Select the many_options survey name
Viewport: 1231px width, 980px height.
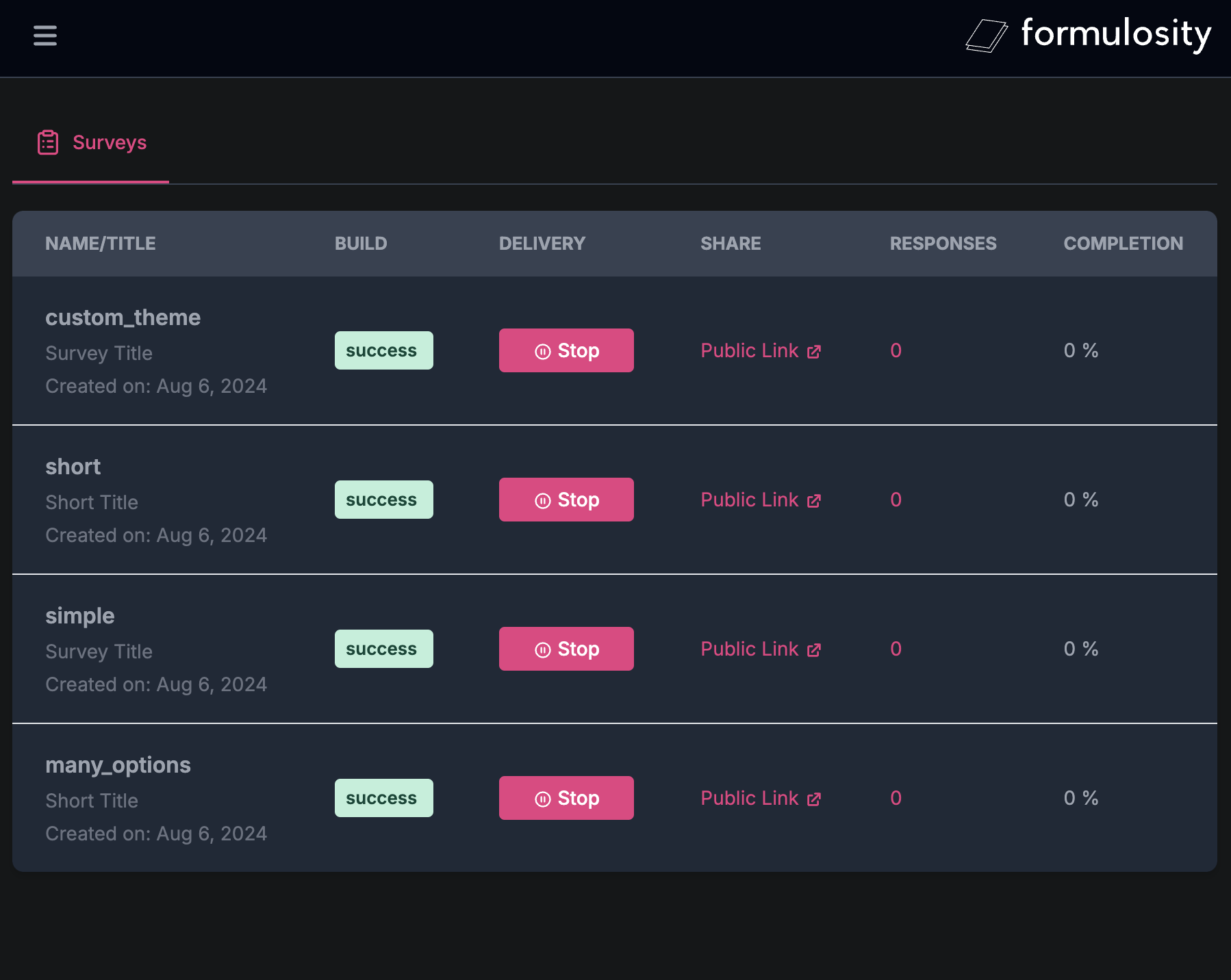pos(118,765)
